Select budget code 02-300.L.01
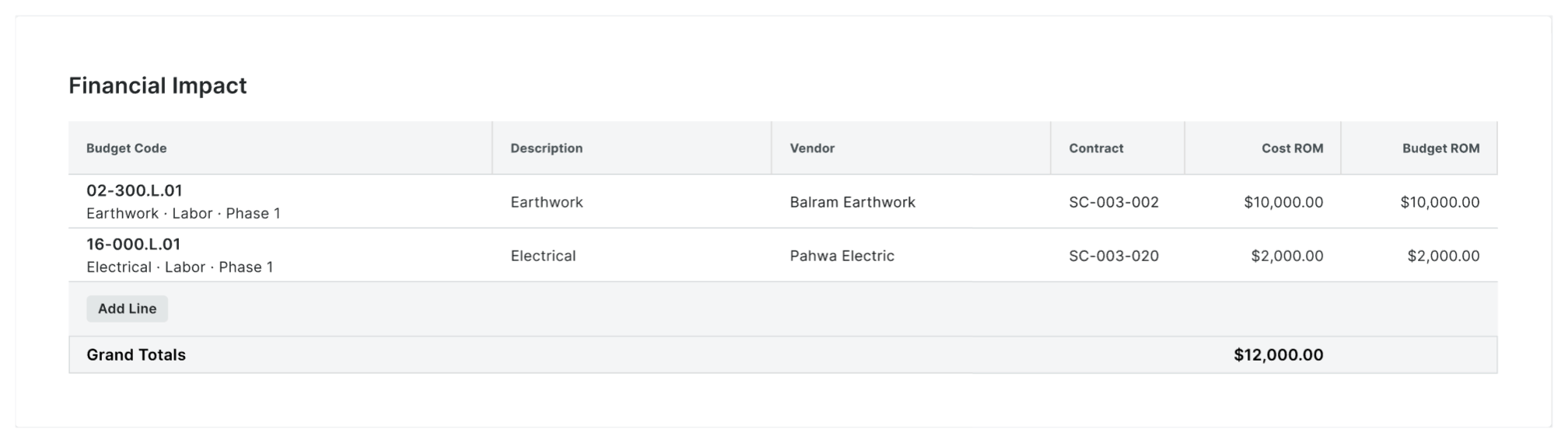This screenshot has width=1568, height=443. 135,190
